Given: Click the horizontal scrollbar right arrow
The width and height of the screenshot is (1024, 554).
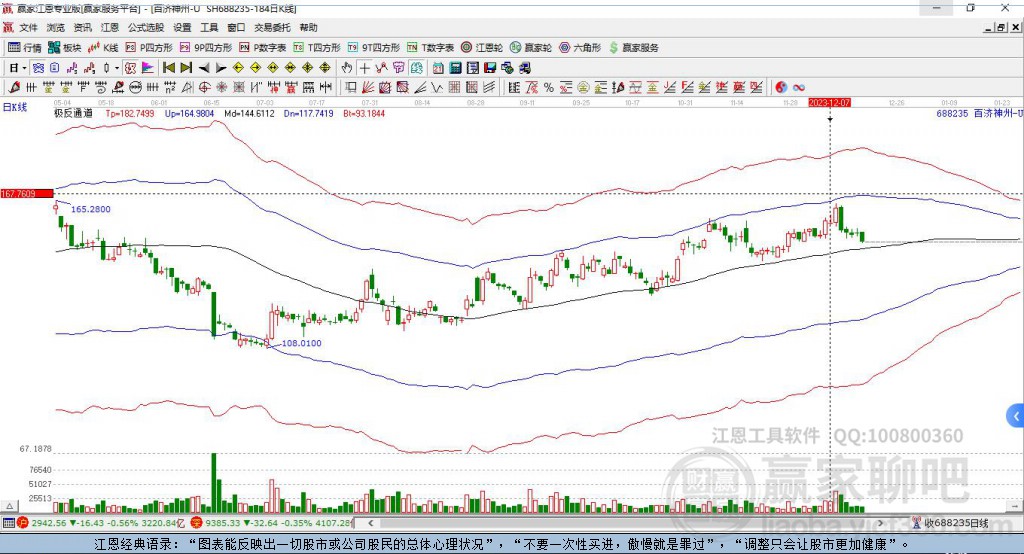Looking at the screenshot, I should pyautogui.click(x=880, y=523).
